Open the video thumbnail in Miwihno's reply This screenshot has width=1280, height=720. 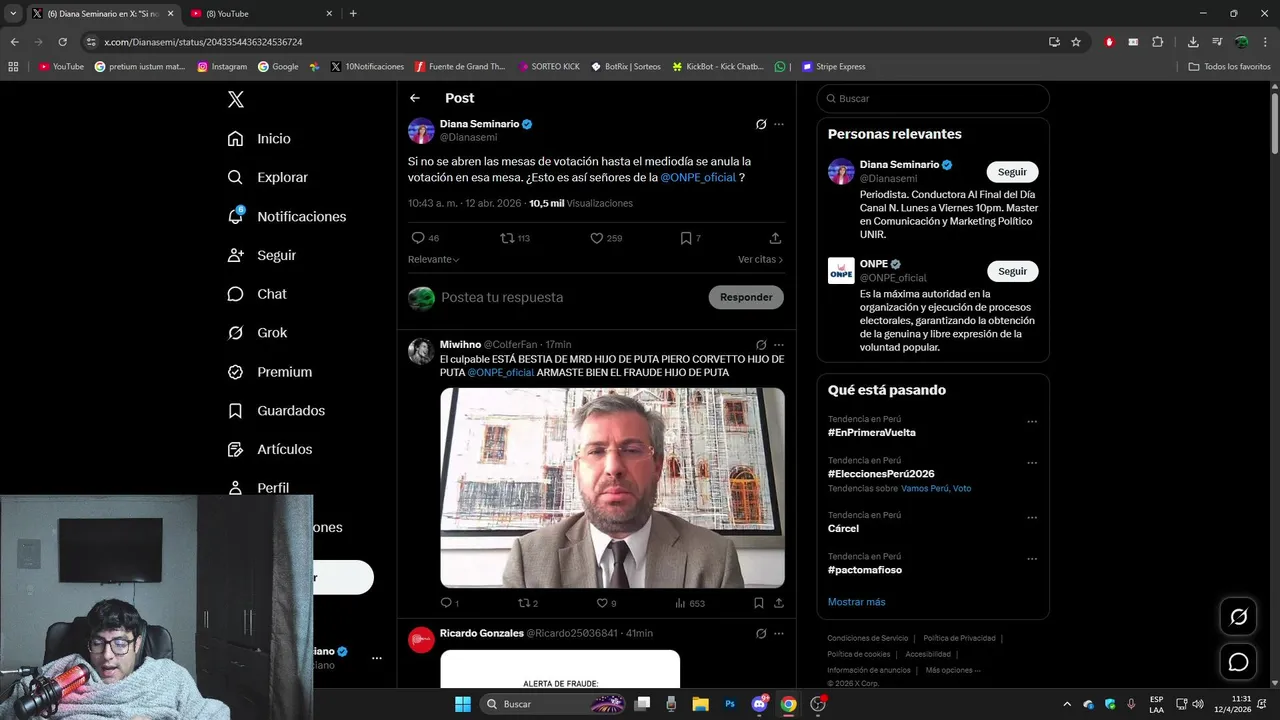tap(612, 488)
